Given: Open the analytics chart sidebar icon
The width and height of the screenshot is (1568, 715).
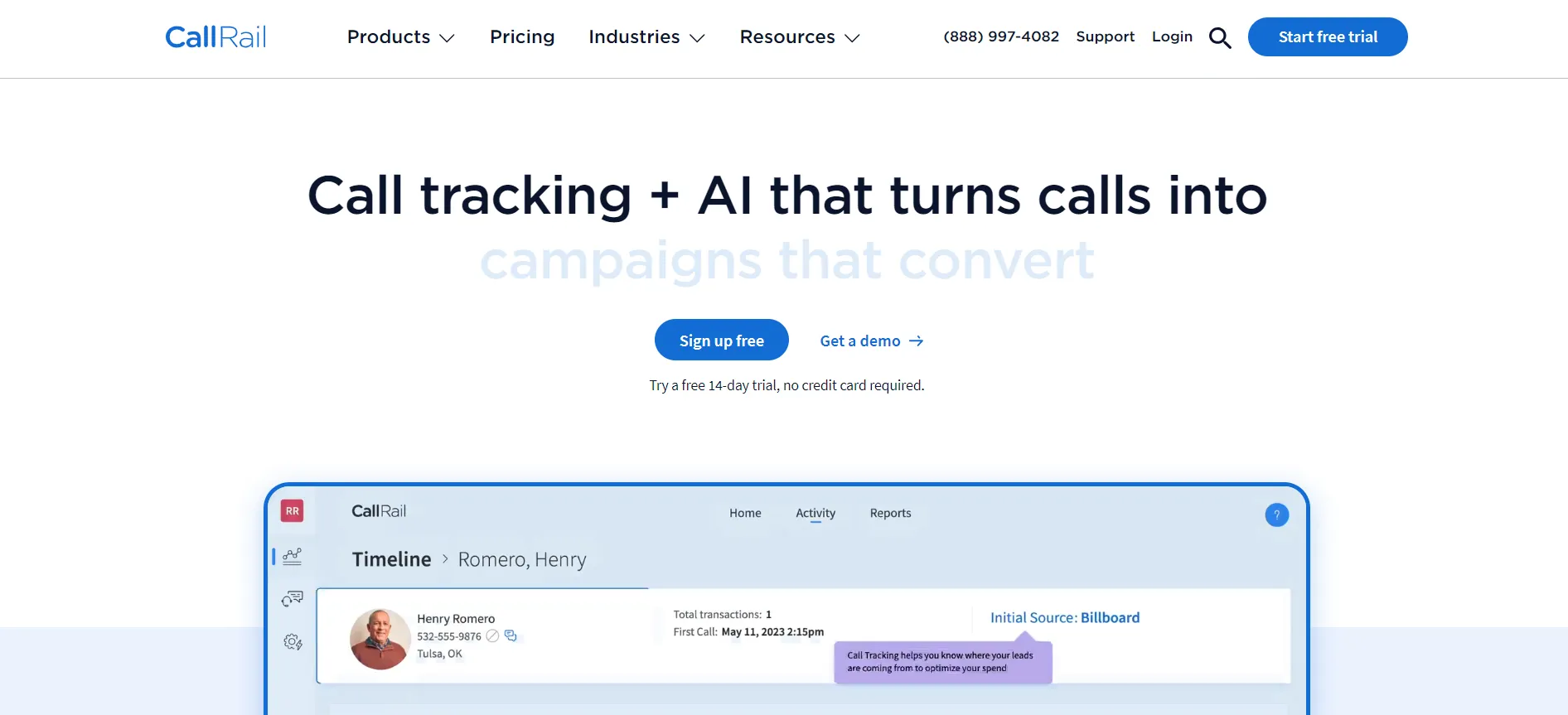Looking at the screenshot, I should click(293, 557).
